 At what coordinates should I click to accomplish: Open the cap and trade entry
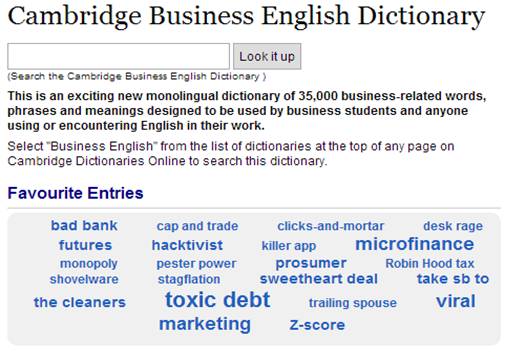point(197,226)
